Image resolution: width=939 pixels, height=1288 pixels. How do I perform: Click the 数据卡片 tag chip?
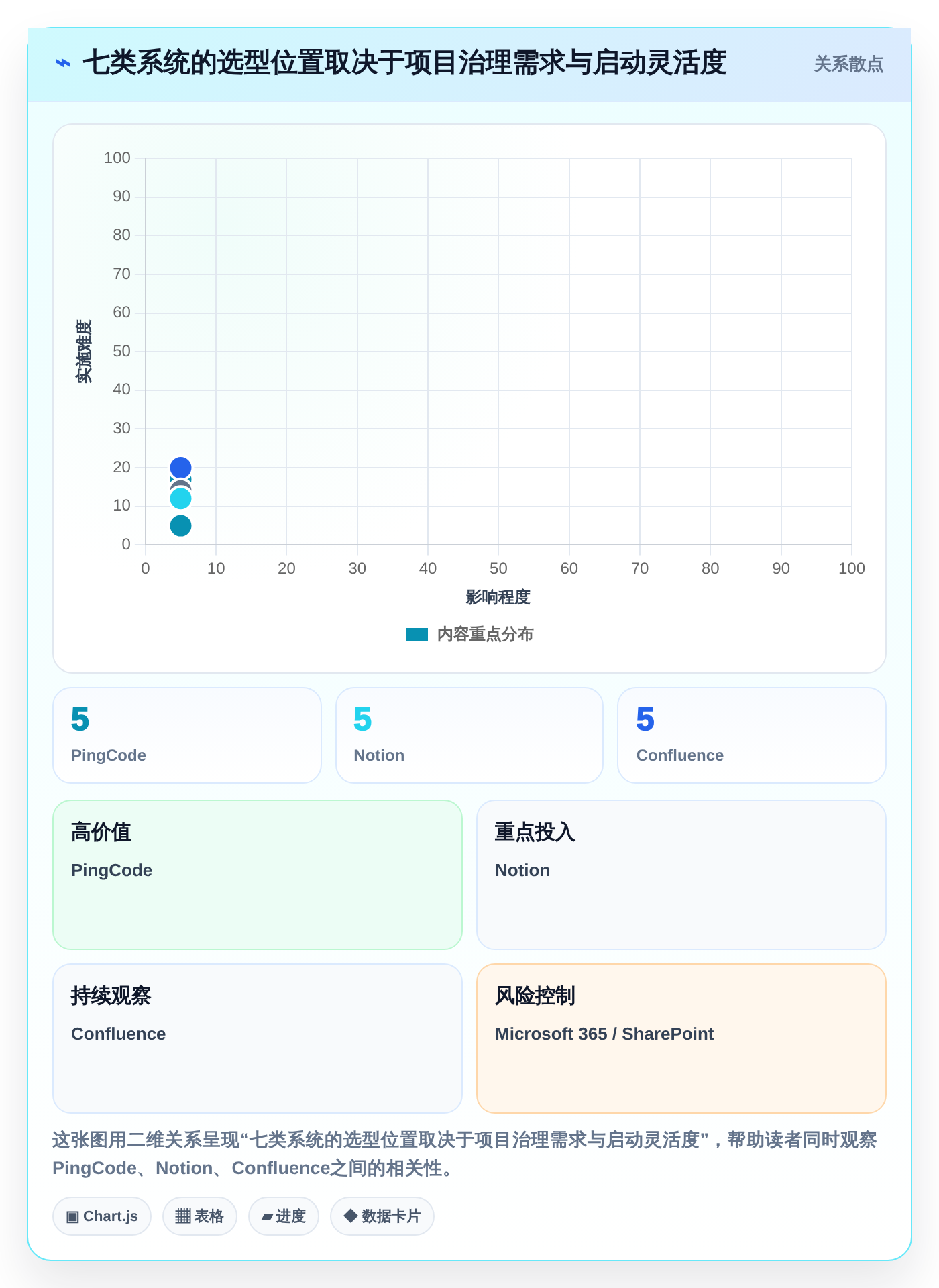[382, 1216]
